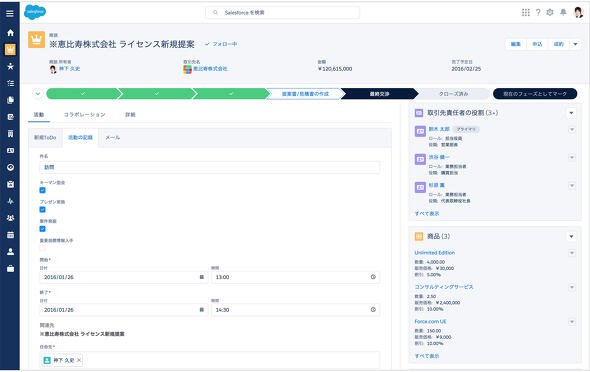
Task: Click すべて表示 under the products list
Action: pos(427,356)
